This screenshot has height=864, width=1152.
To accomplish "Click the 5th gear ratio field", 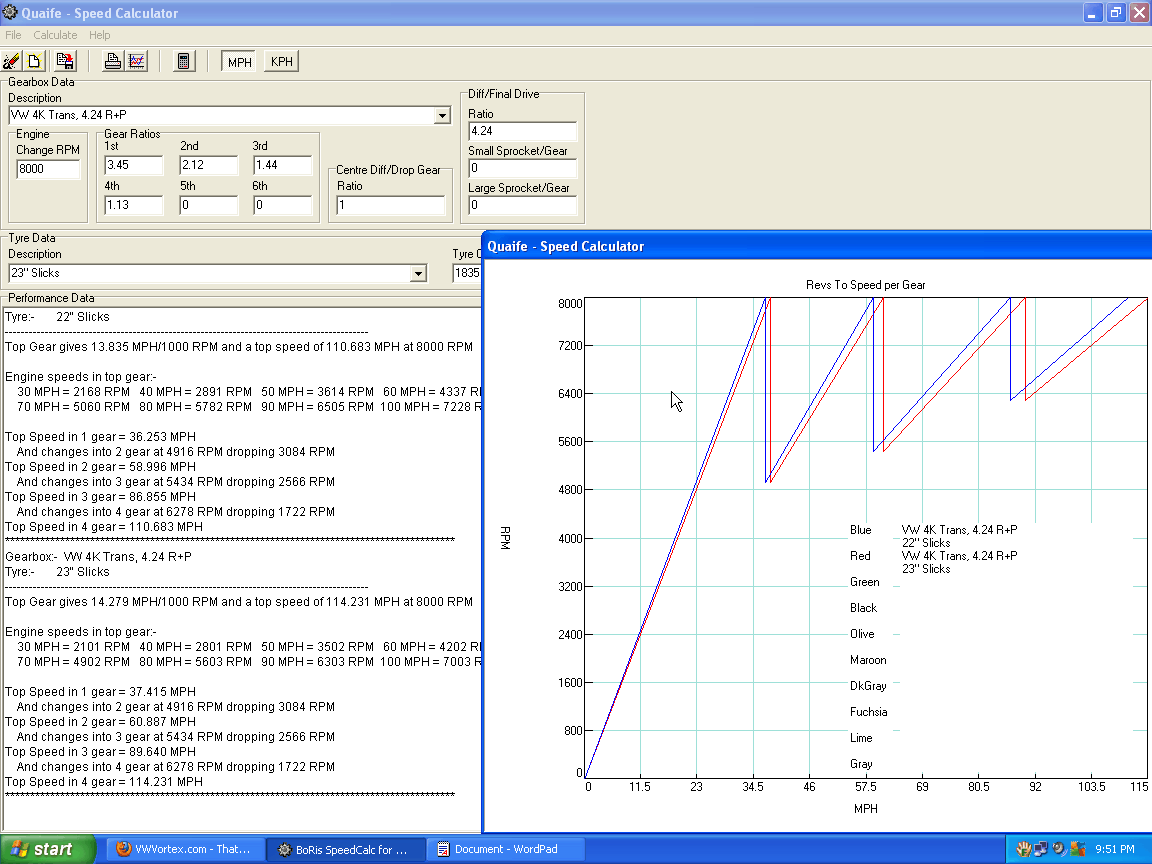I will (209, 205).
